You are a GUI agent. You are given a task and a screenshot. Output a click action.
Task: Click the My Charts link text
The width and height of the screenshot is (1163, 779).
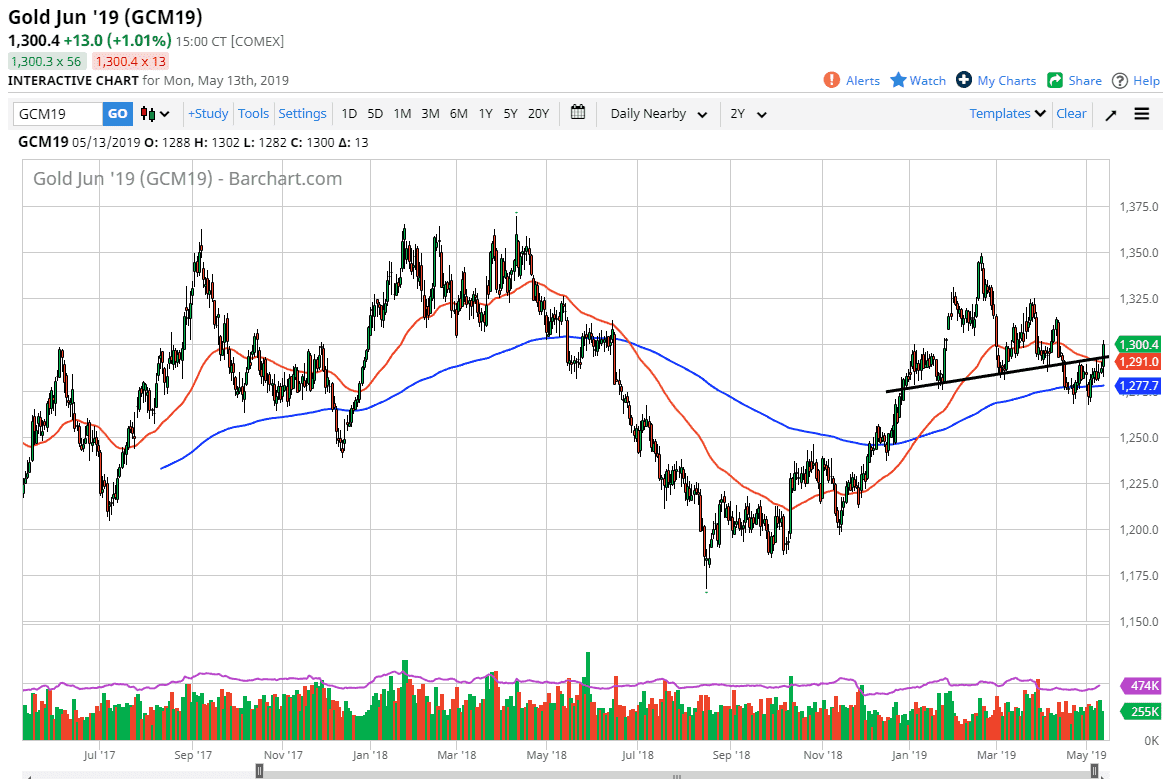click(1006, 81)
